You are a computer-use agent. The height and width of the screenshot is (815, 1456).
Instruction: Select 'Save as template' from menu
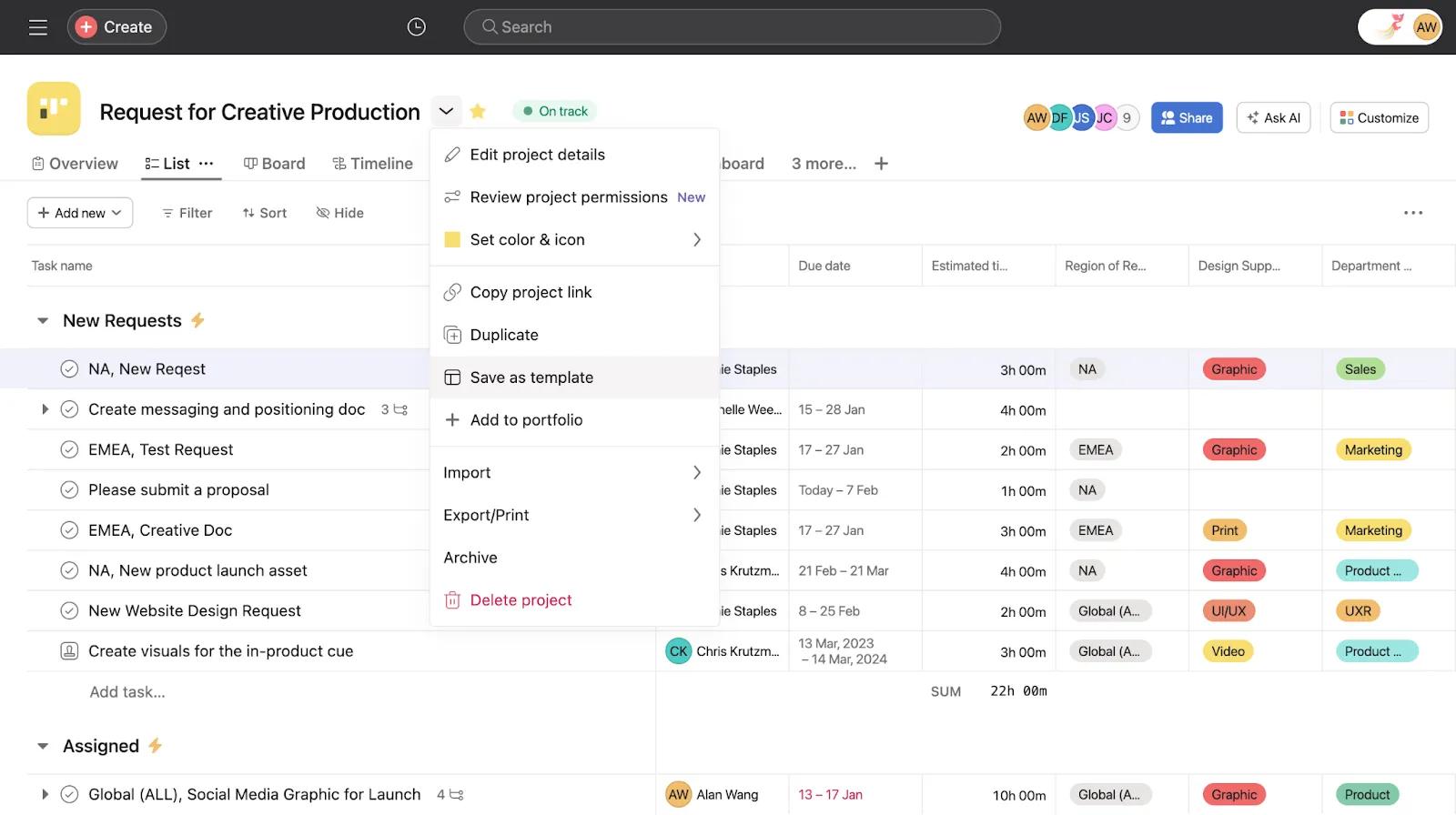click(531, 377)
